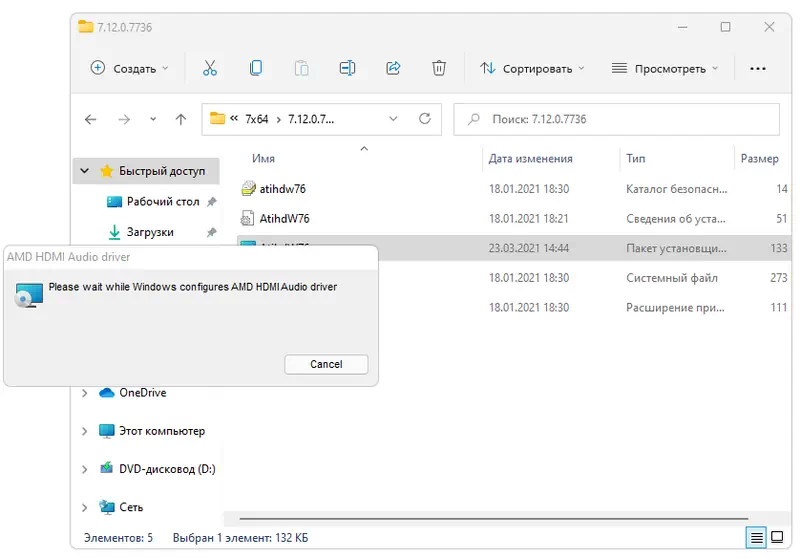Viewport: 800px width, 558px height.
Task: Click the Share icon in toolbar
Action: [x=393, y=68]
